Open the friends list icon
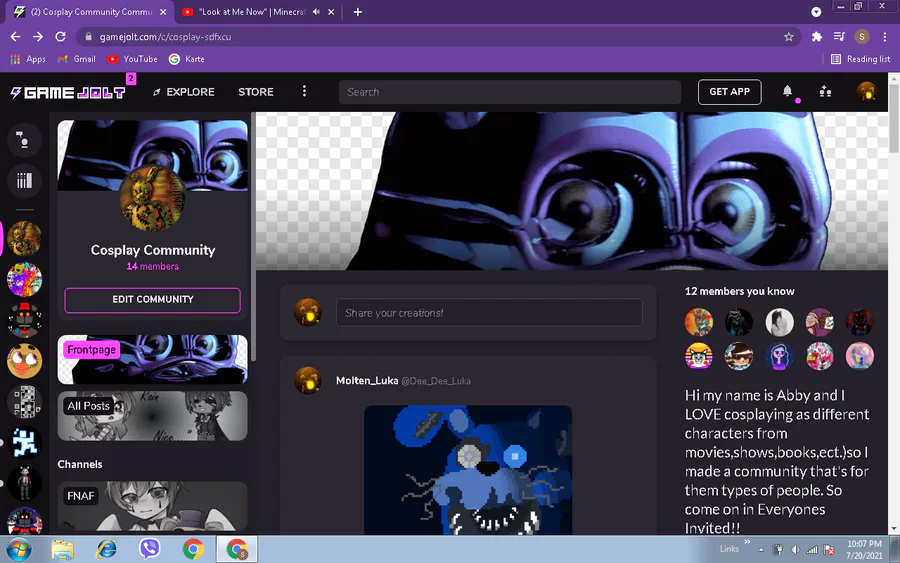This screenshot has width=900, height=563. 825,91
